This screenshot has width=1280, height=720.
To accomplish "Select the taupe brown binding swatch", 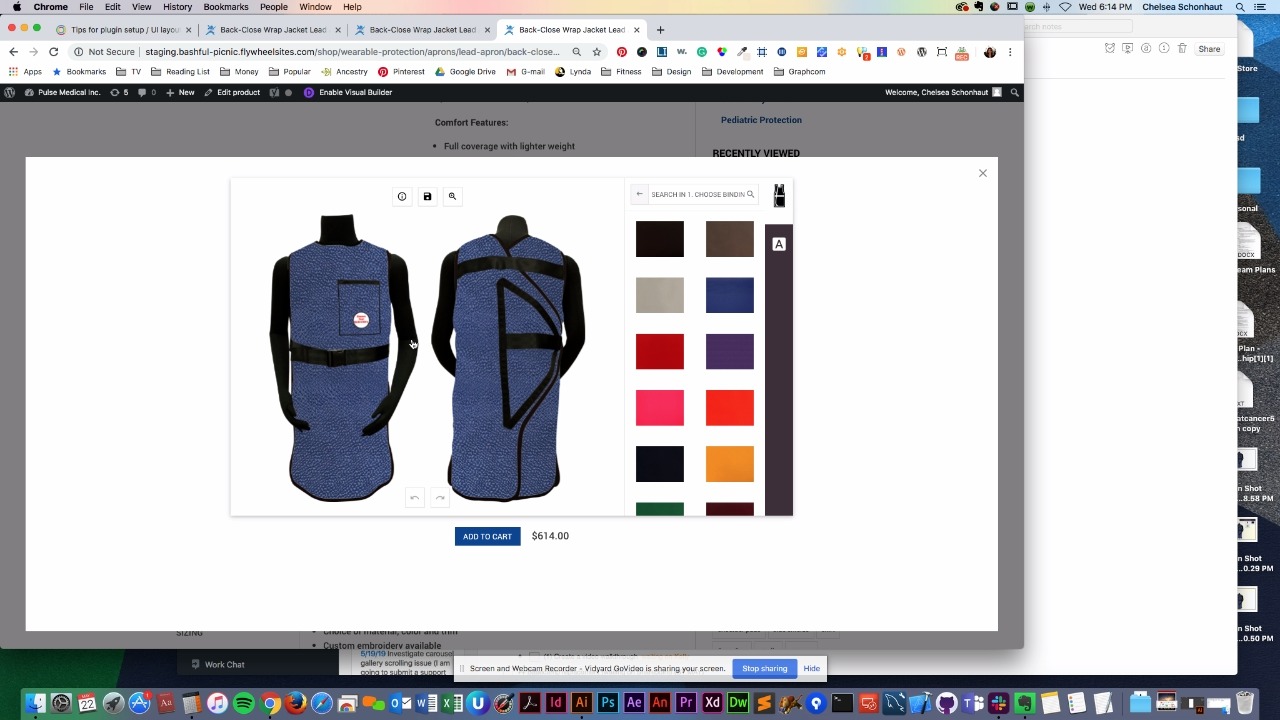I will tap(730, 239).
